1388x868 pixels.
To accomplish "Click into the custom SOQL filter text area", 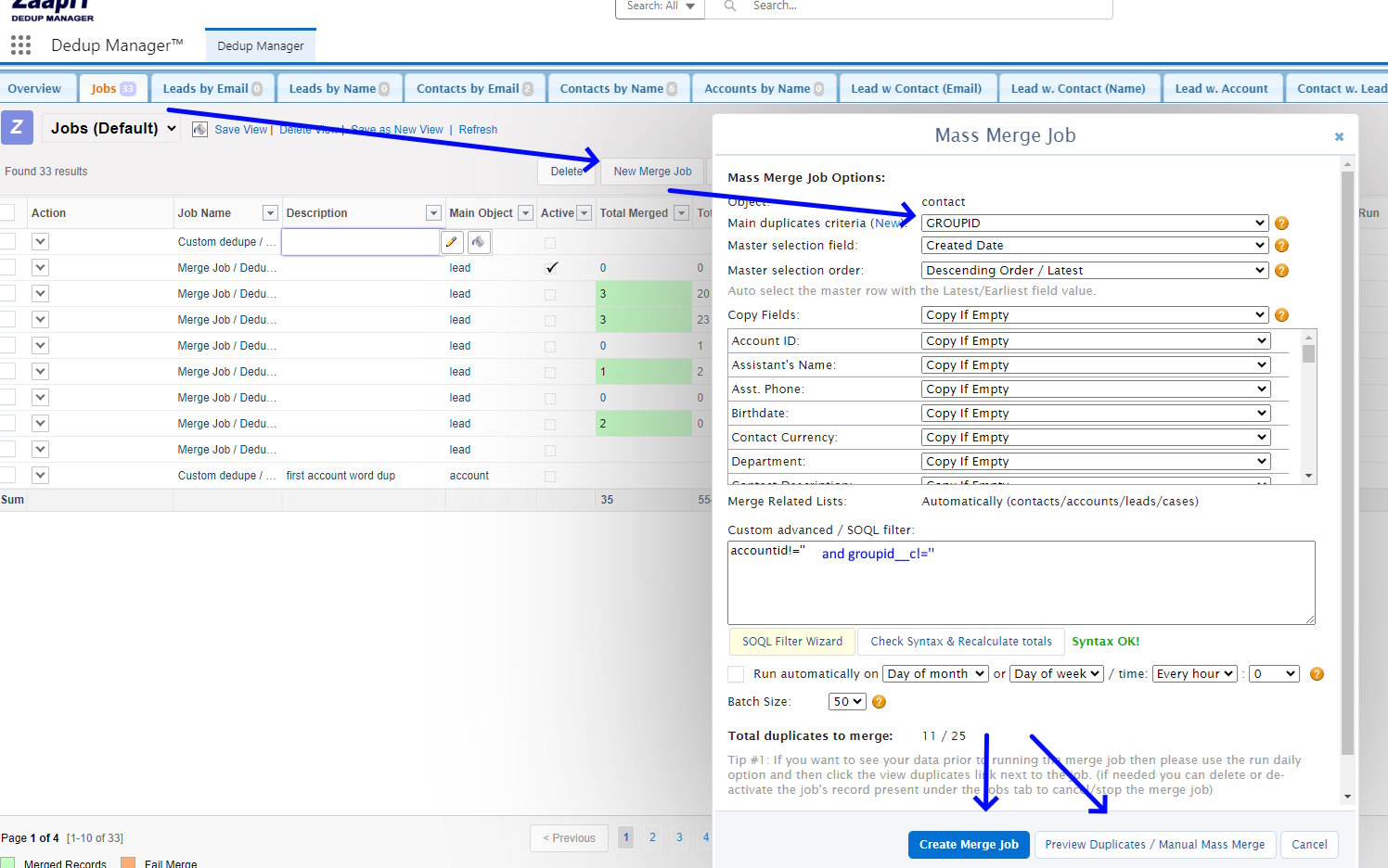I will [x=1022, y=582].
